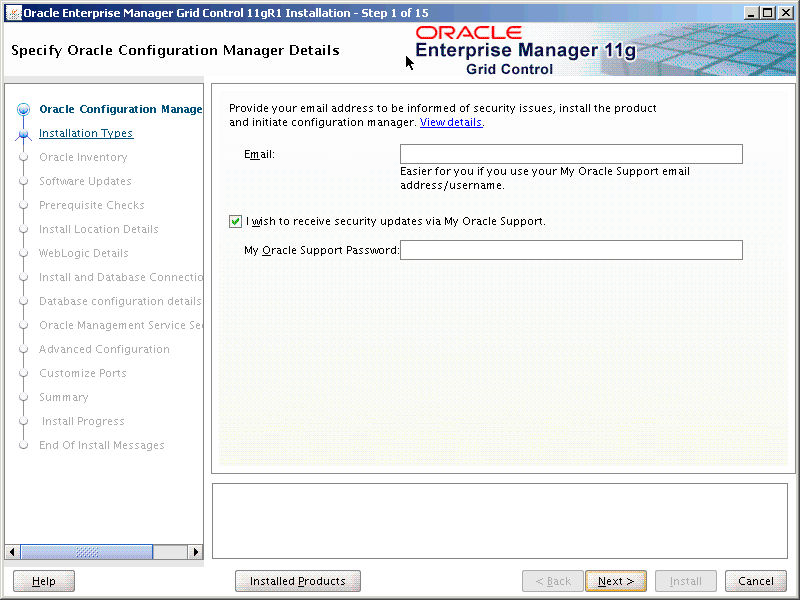Focus the Email input field
The width and height of the screenshot is (800, 600).
[571, 154]
